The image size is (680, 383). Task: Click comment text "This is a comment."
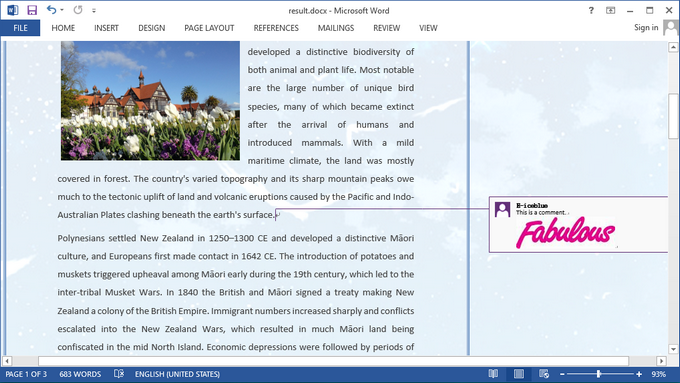[541, 213]
